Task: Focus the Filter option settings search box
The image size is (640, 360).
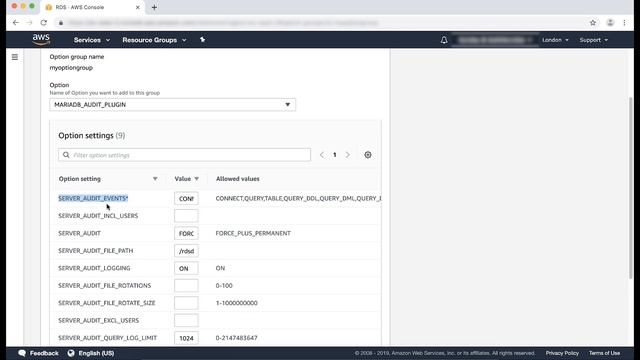Action: tap(184, 155)
